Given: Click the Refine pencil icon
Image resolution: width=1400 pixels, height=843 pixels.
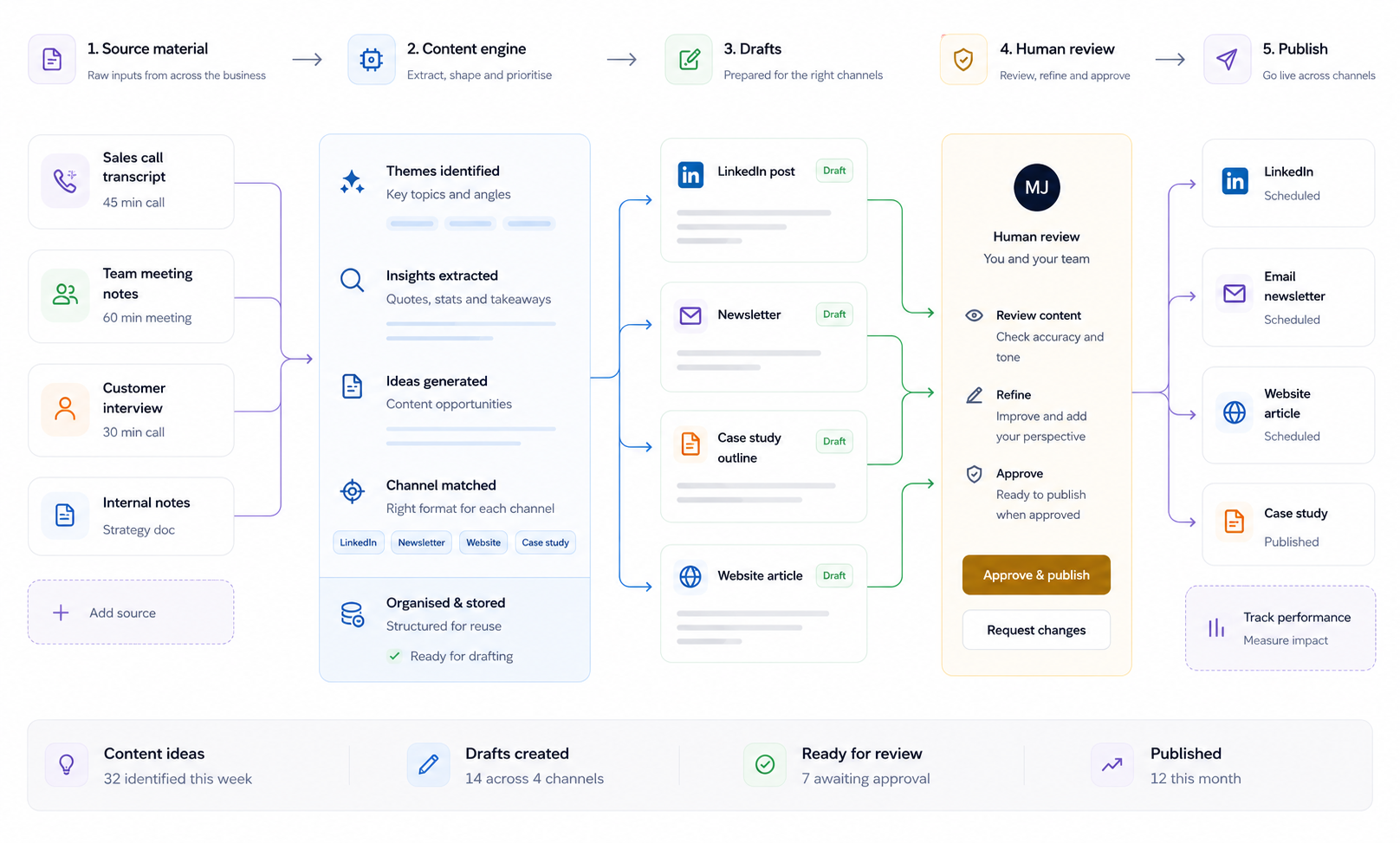Looking at the screenshot, I should point(974,395).
